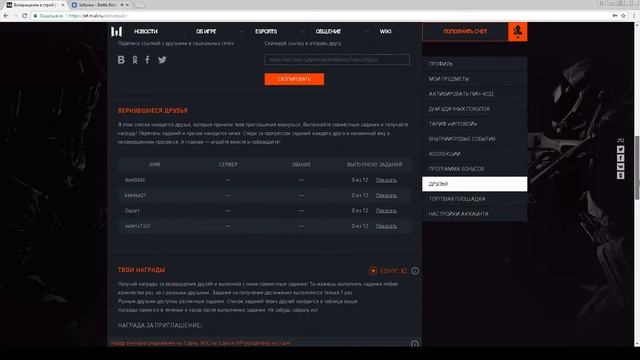Click the СЕРВЕР column header
Viewport: 640px width, 360px height.
click(228, 164)
